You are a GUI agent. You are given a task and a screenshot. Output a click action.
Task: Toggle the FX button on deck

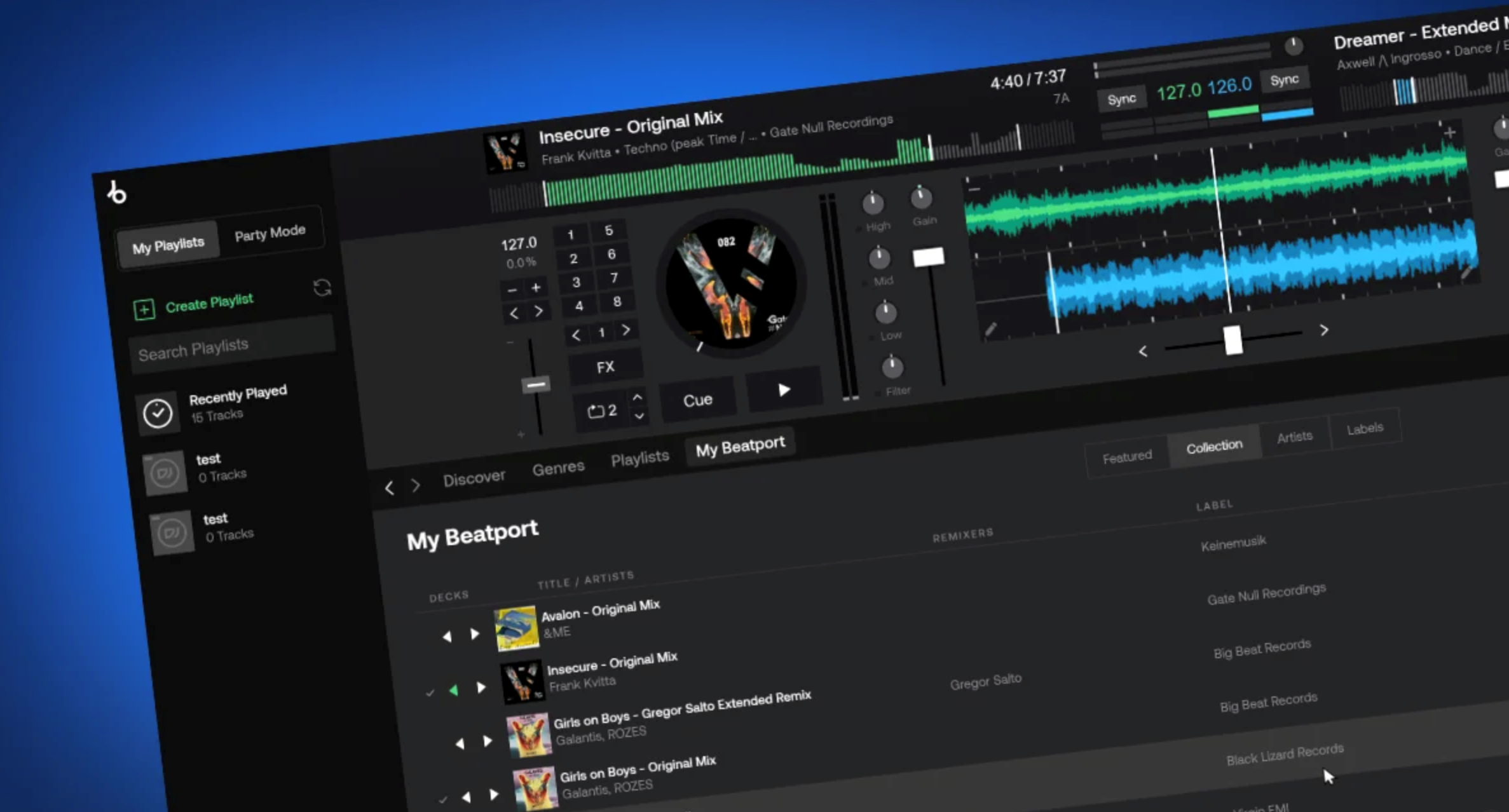coord(605,367)
